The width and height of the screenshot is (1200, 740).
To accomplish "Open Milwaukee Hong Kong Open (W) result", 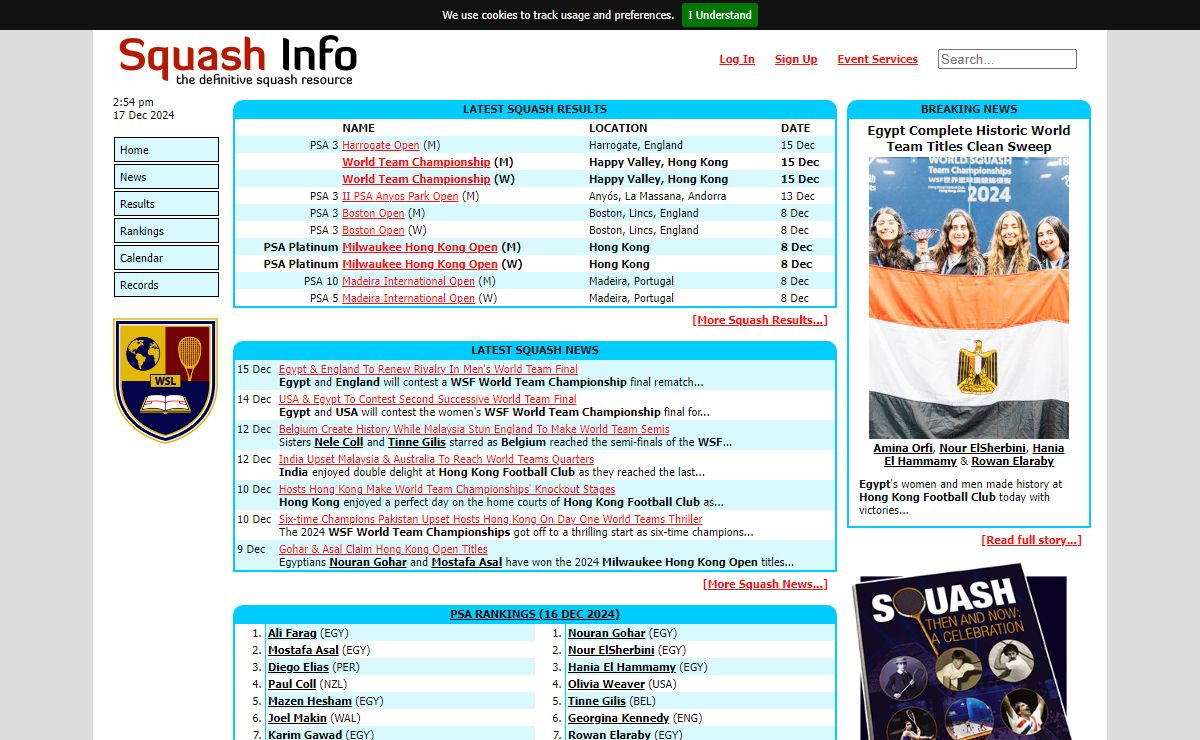I will [x=420, y=264].
